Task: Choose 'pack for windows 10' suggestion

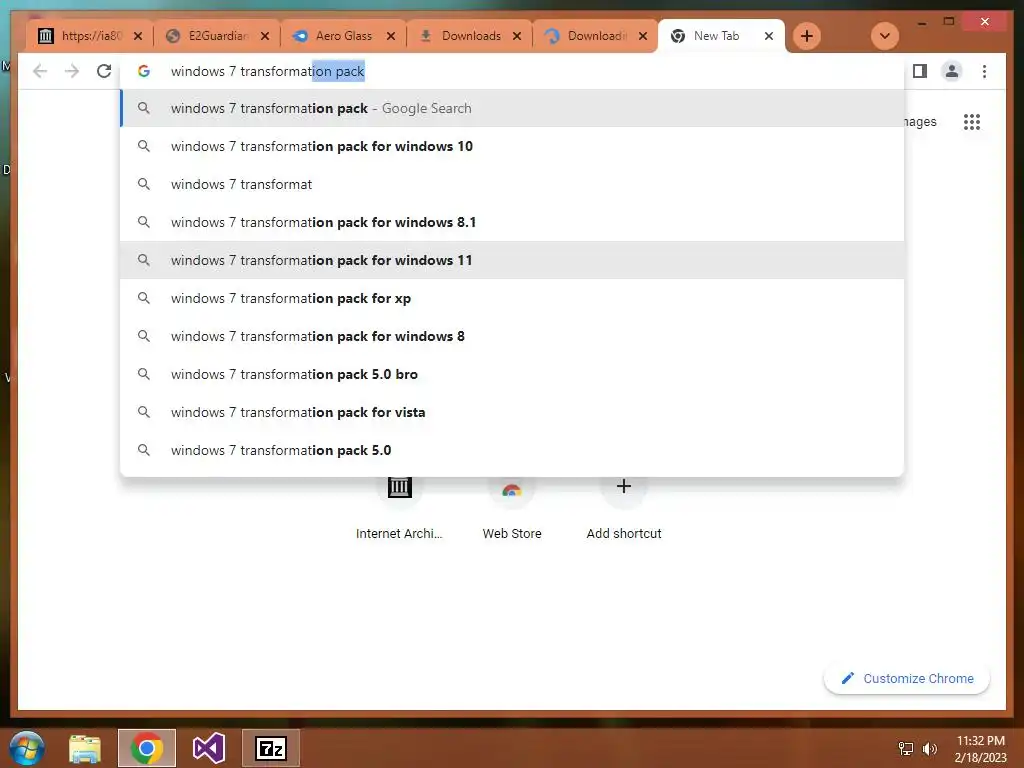Action: pos(512,146)
